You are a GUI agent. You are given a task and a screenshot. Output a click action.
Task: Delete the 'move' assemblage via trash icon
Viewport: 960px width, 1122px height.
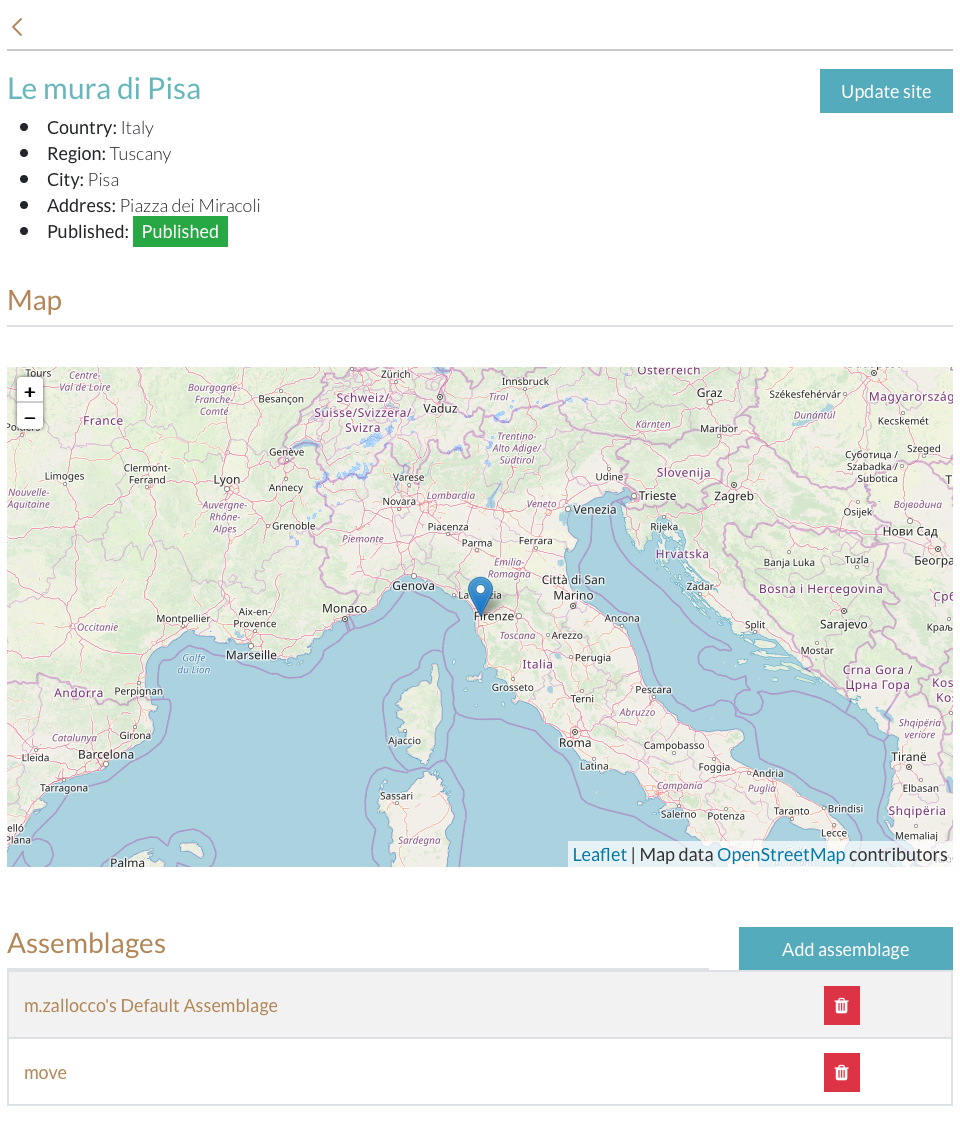(x=841, y=1073)
